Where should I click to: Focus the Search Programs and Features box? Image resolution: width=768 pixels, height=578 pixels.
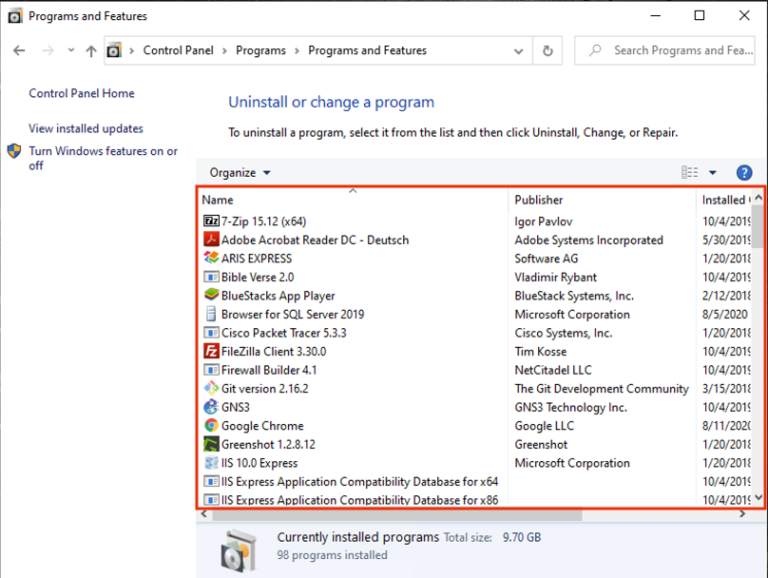(x=665, y=50)
